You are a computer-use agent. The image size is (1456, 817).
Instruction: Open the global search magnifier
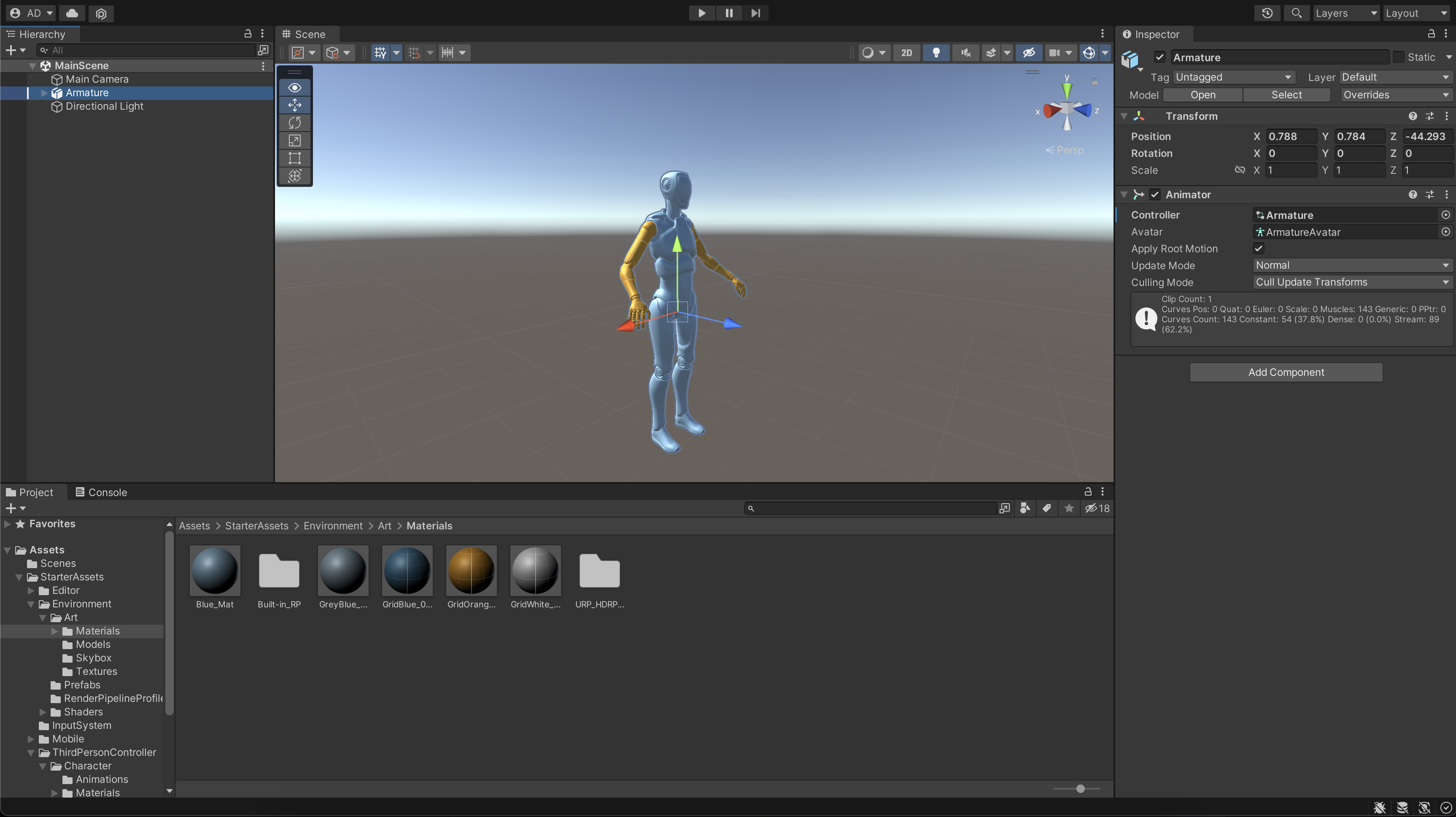coord(1297,13)
